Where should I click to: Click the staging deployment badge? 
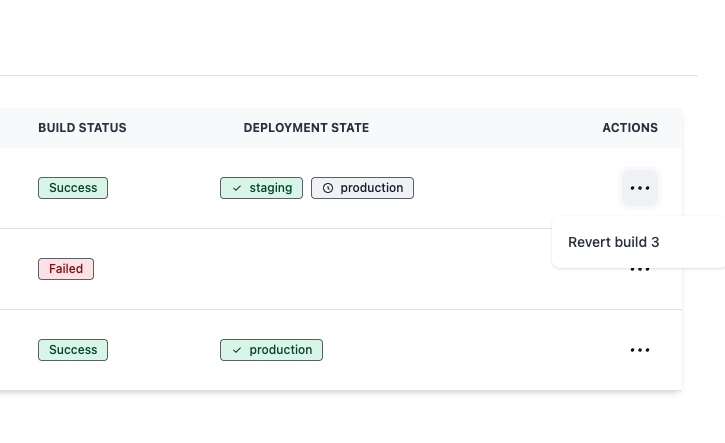pos(261,188)
